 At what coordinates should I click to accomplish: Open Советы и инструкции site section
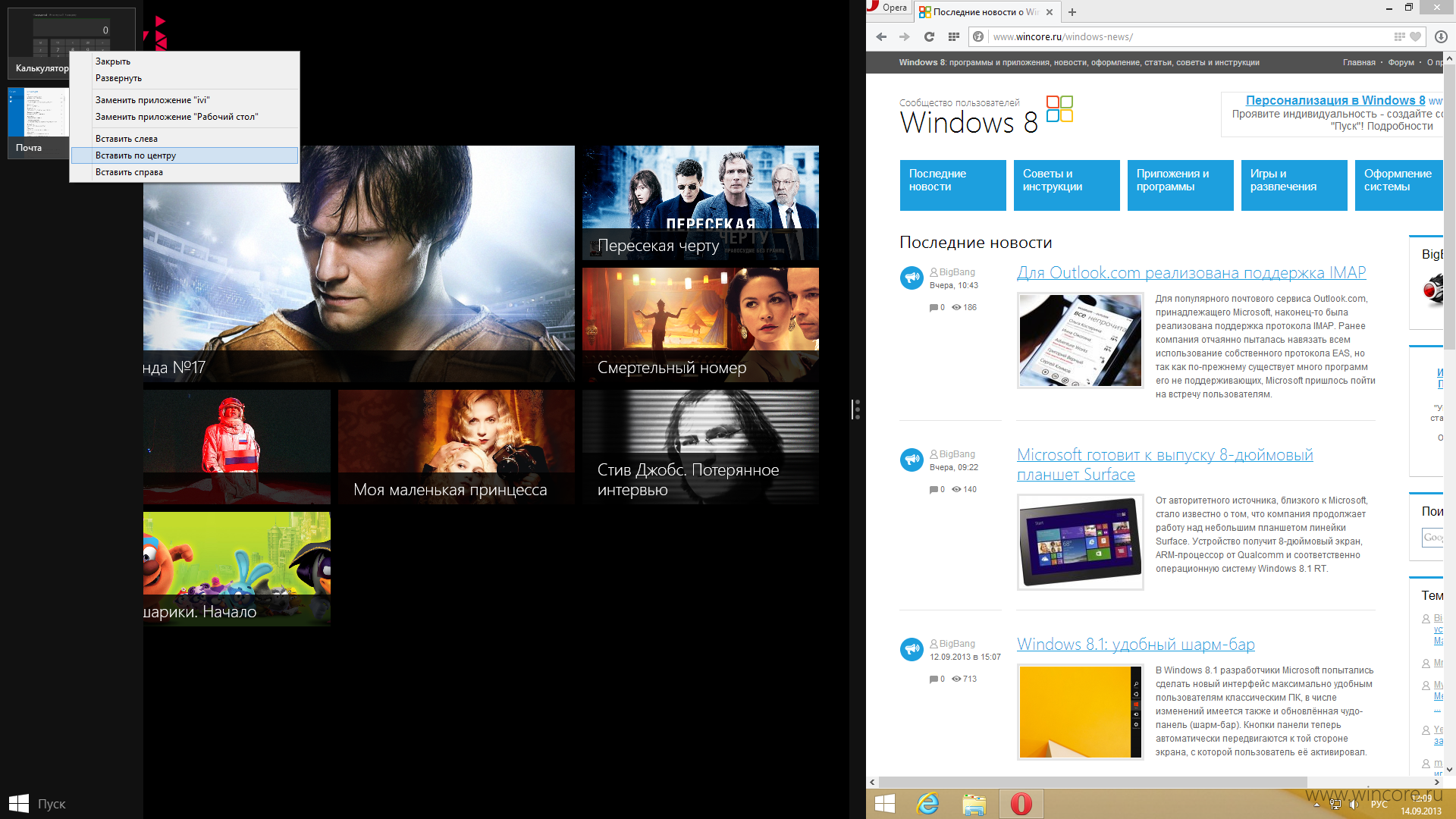[x=1066, y=185]
